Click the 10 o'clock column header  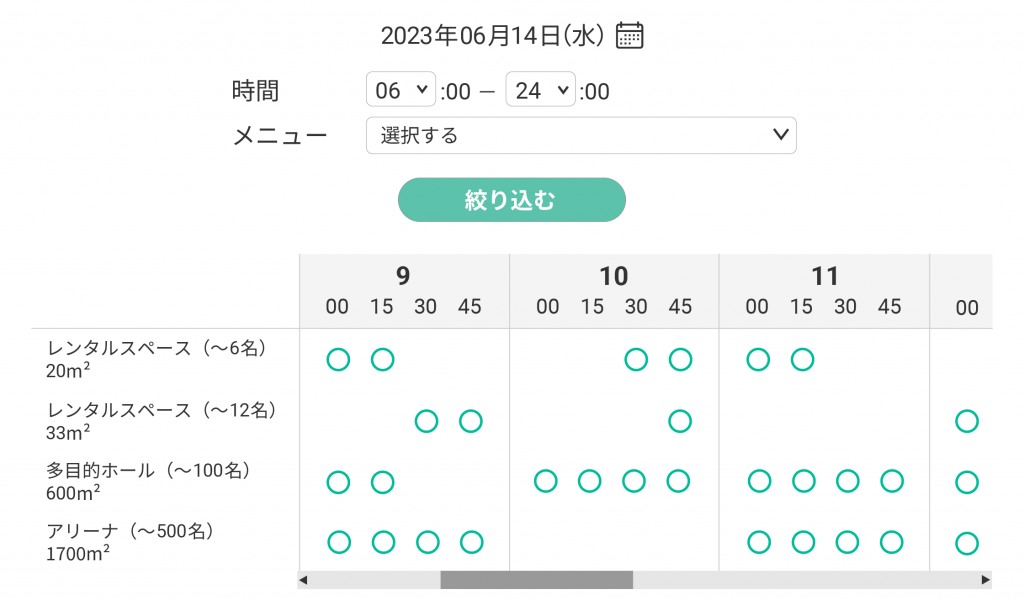[613, 276]
